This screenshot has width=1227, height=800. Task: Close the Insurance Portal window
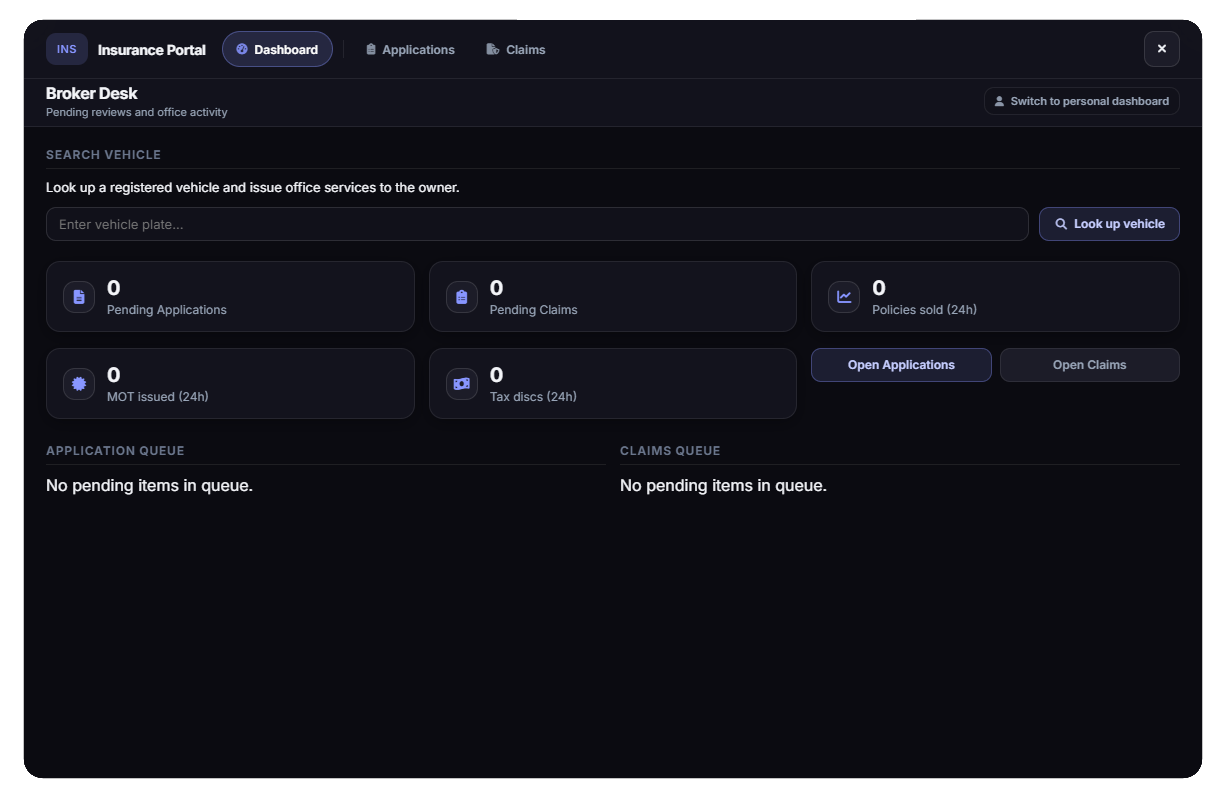point(1162,49)
